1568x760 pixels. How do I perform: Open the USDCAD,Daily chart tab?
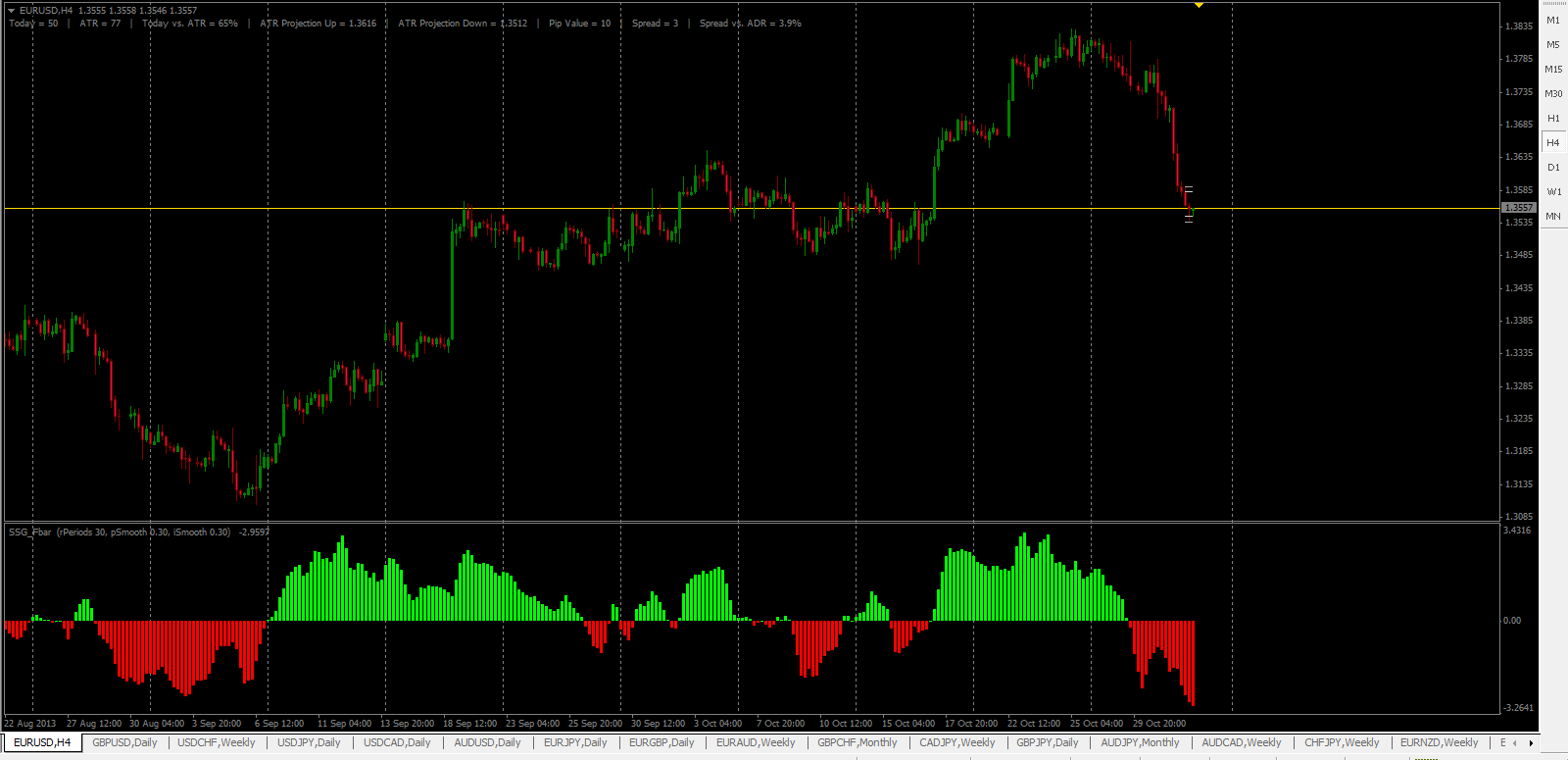(397, 743)
